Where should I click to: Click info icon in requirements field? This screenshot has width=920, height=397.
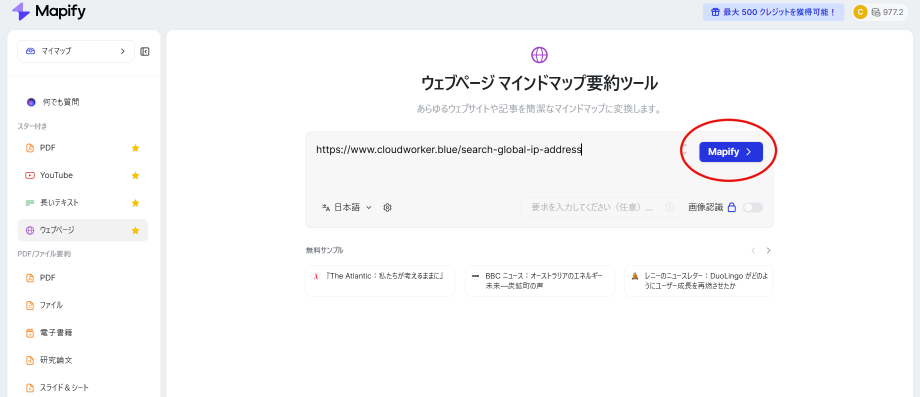tap(669, 207)
